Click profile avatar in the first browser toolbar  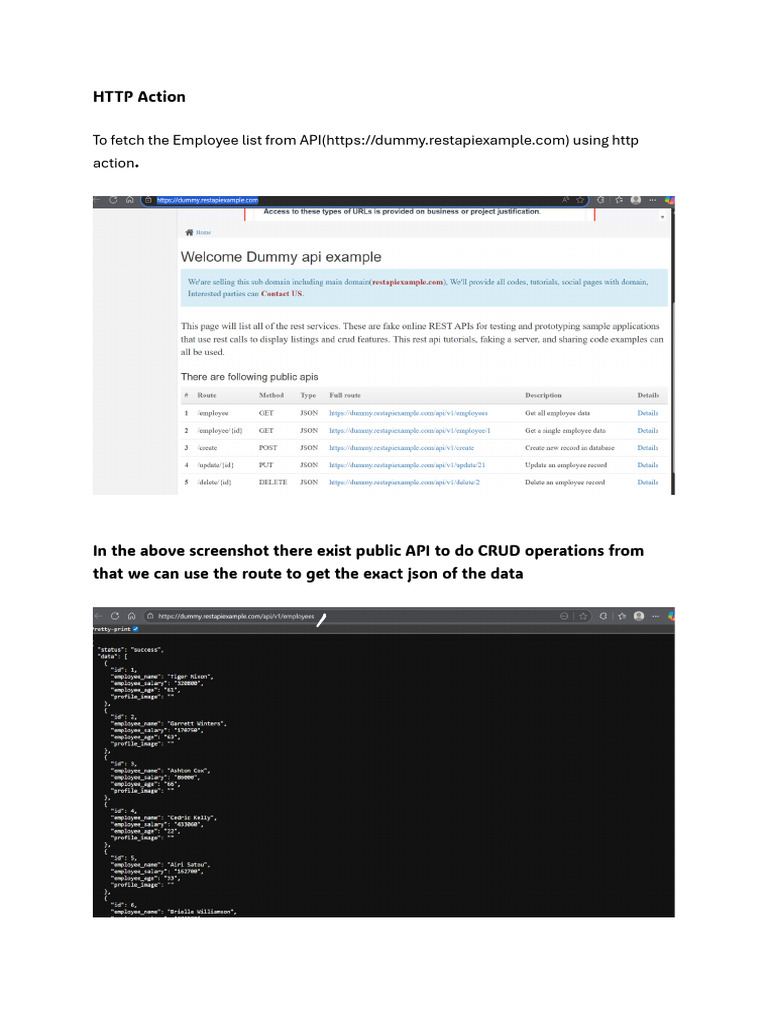(x=635, y=200)
